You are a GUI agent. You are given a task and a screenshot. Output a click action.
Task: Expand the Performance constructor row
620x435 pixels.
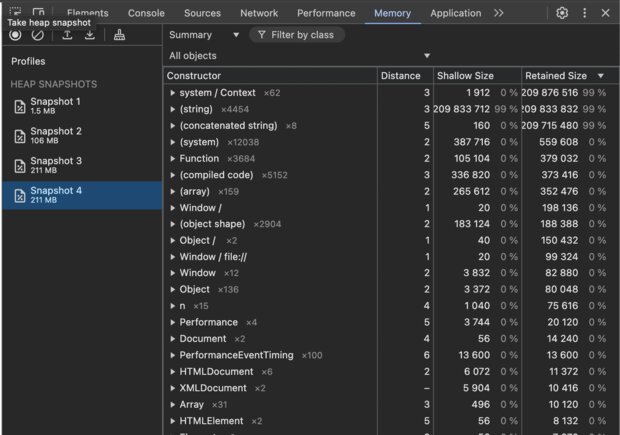pos(172,322)
